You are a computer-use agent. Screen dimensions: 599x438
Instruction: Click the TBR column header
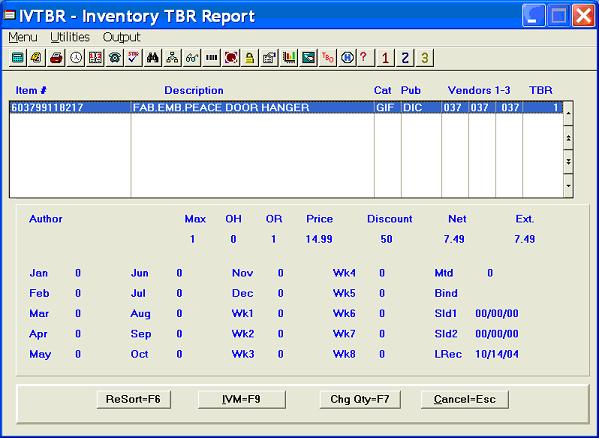[x=541, y=91]
